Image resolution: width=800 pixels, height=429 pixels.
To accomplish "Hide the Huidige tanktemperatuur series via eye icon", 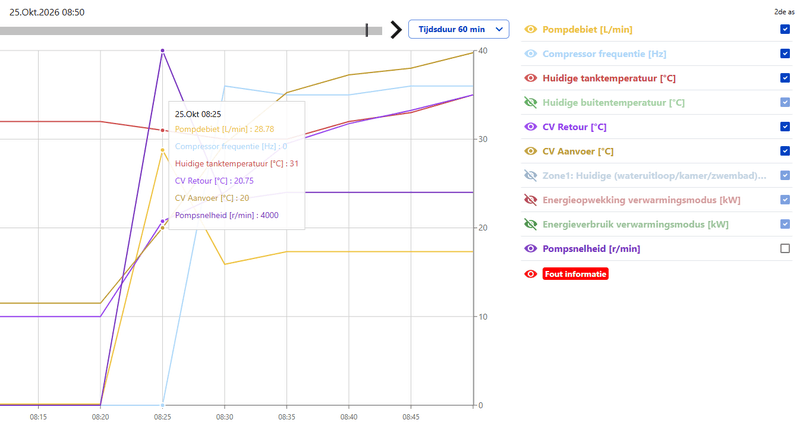I will click(x=531, y=78).
